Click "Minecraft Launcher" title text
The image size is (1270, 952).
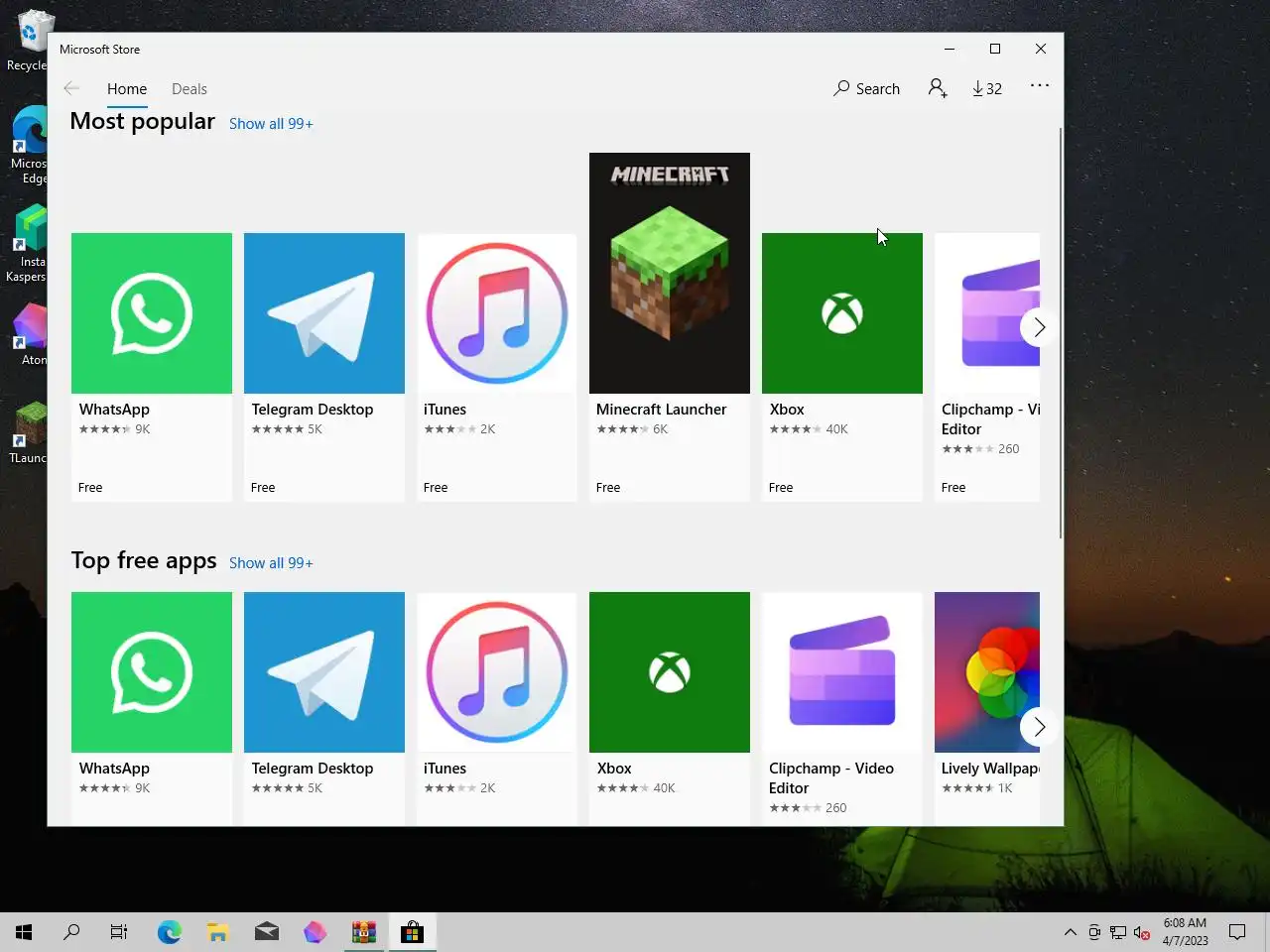661,410
